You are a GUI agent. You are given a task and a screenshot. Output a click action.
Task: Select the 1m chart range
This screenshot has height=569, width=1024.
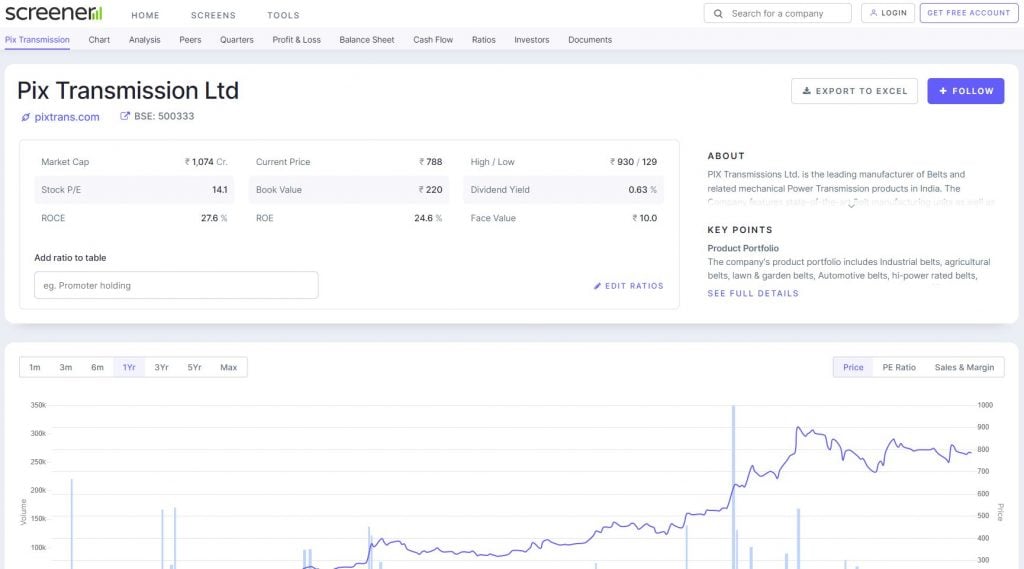35,367
